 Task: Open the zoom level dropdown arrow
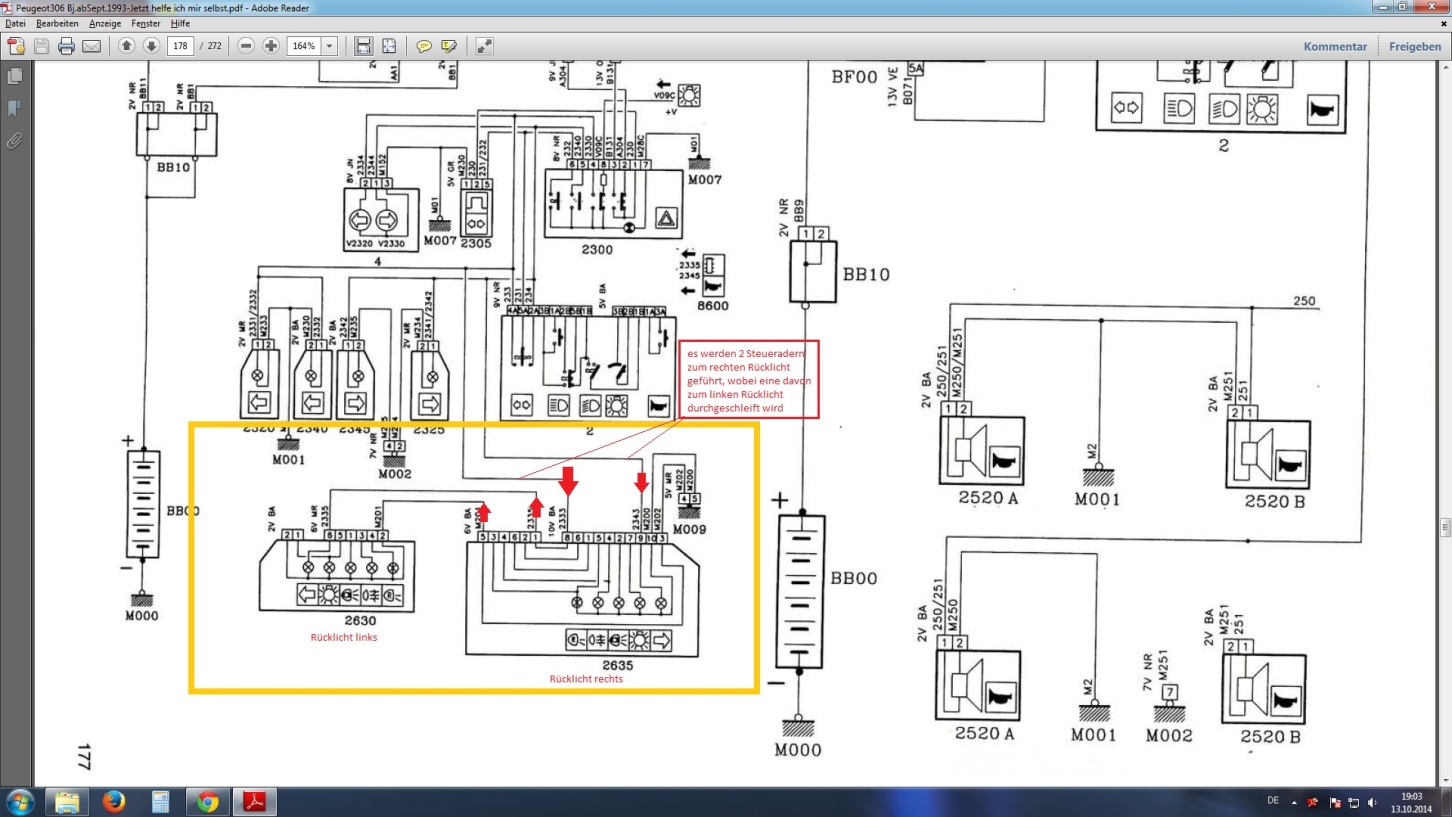(329, 46)
